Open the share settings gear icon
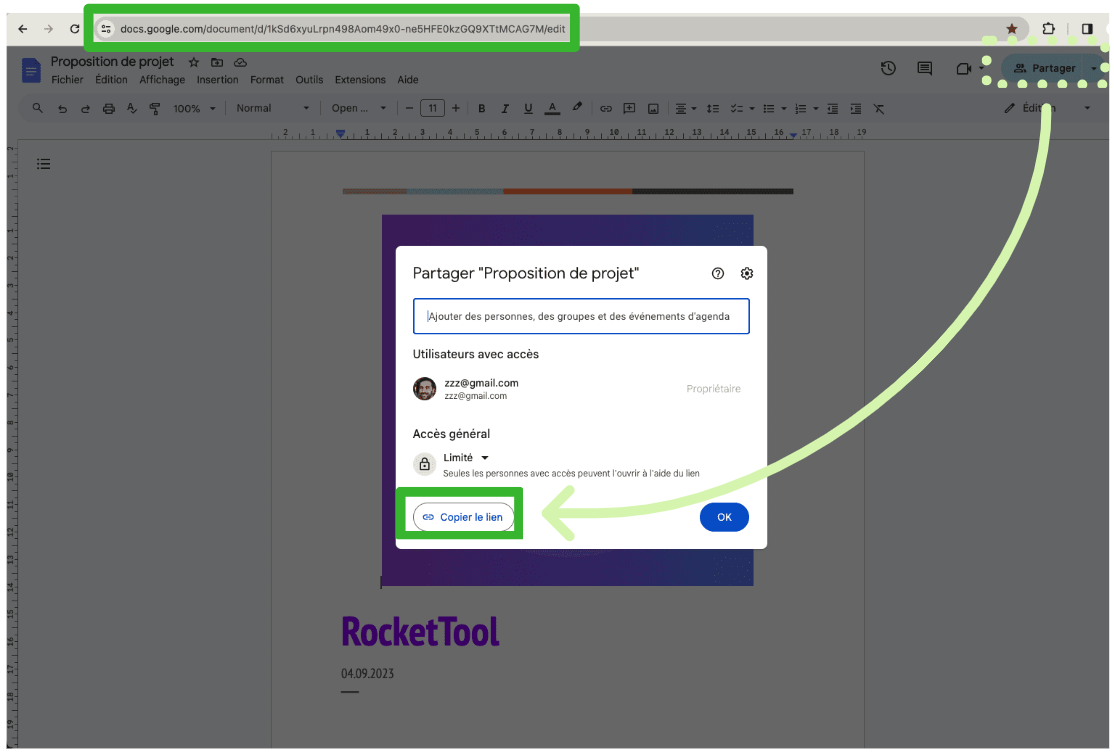The width and height of the screenshot is (1114, 753). 746,274
